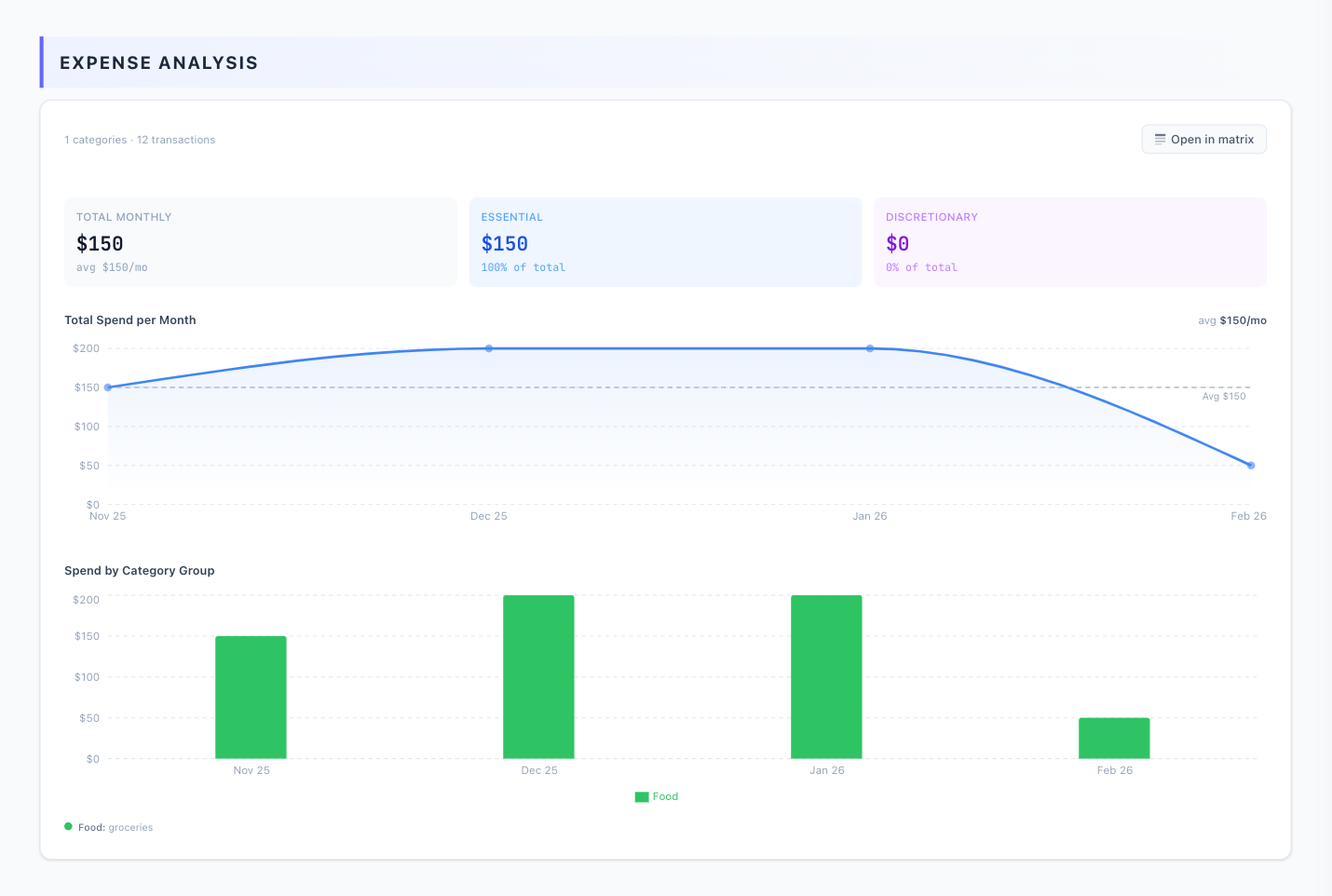Click the Open in matrix button
The image size is (1332, 896).
(1203, 139)
